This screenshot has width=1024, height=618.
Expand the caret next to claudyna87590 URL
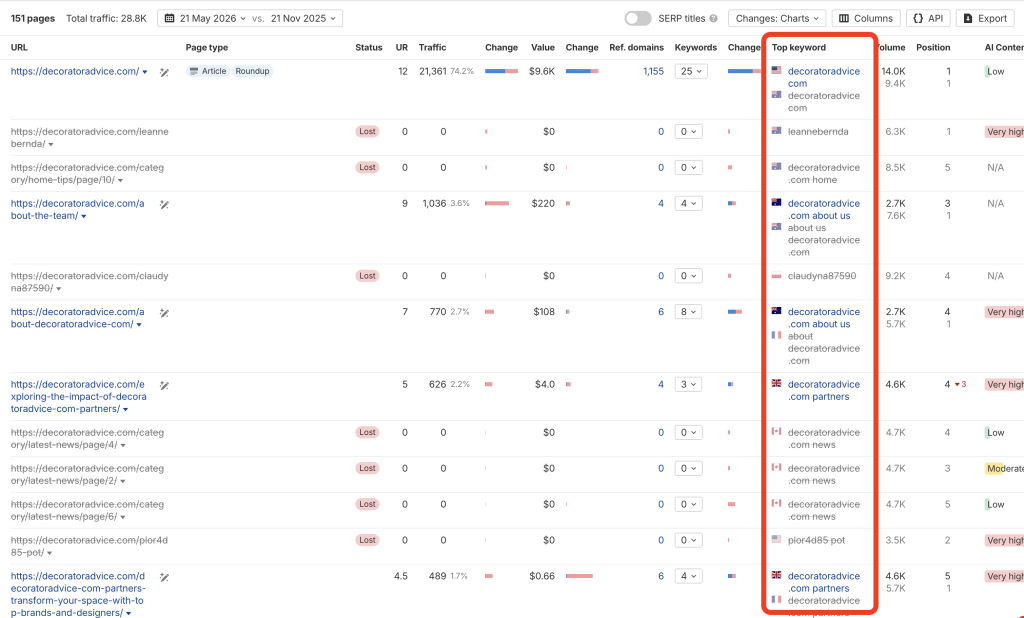59,289
